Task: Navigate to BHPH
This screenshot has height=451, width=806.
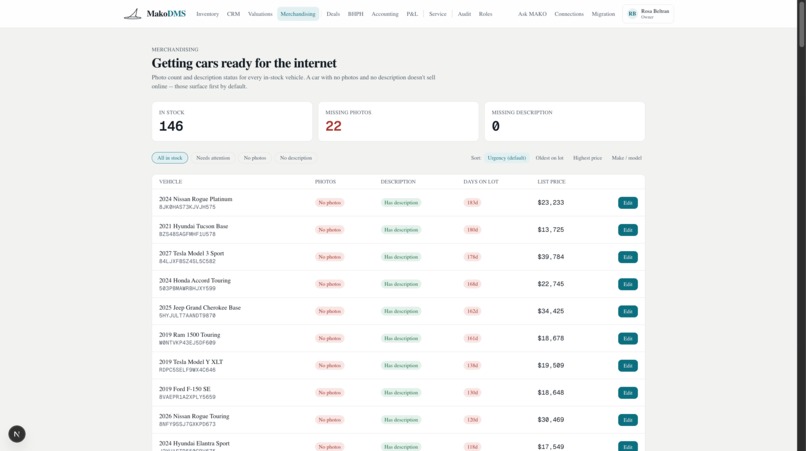Action: coord(355,14)
